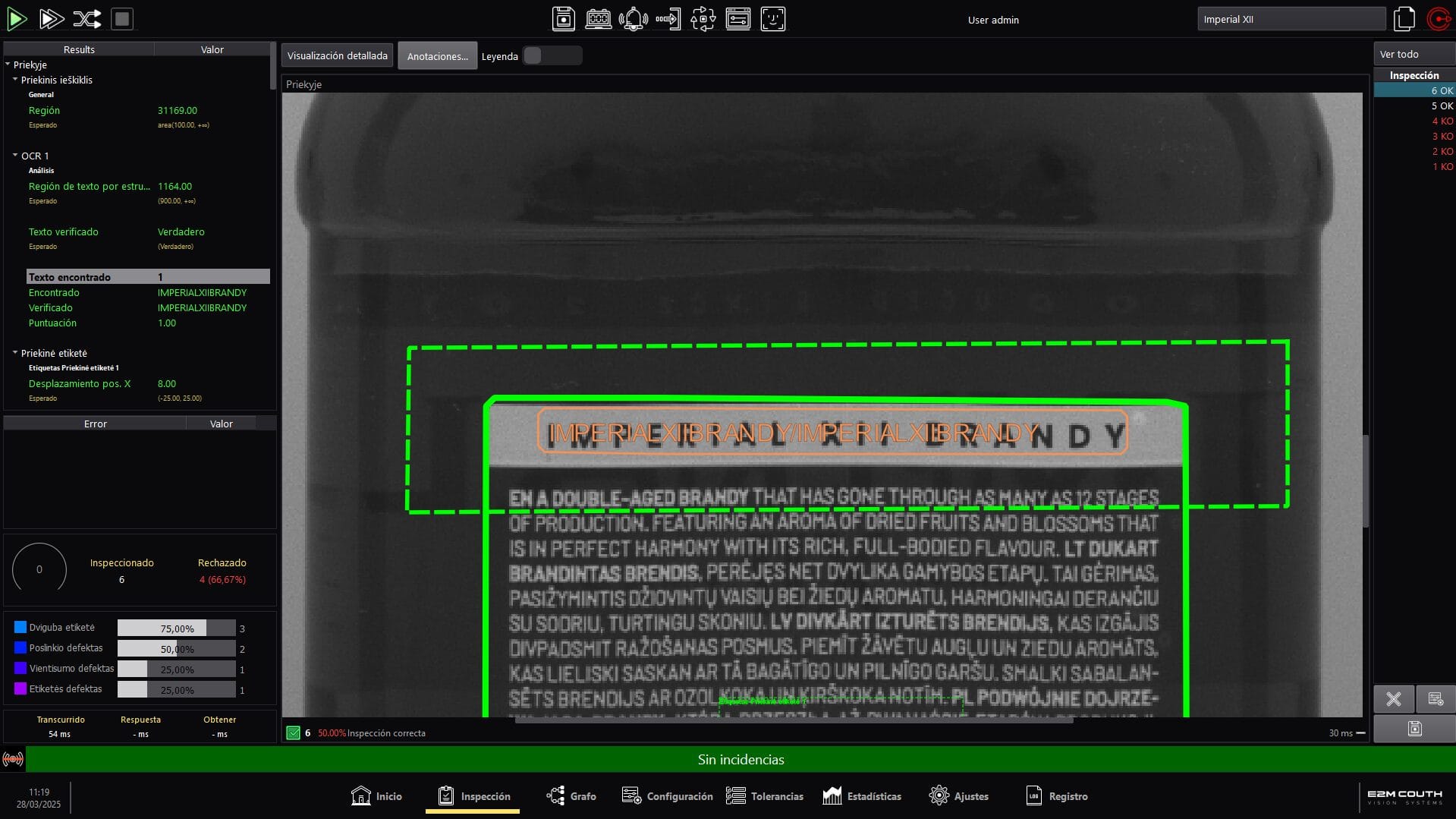1456x819 pixels.
Task: Click the X button in right panel
Action: point(1393,699)
